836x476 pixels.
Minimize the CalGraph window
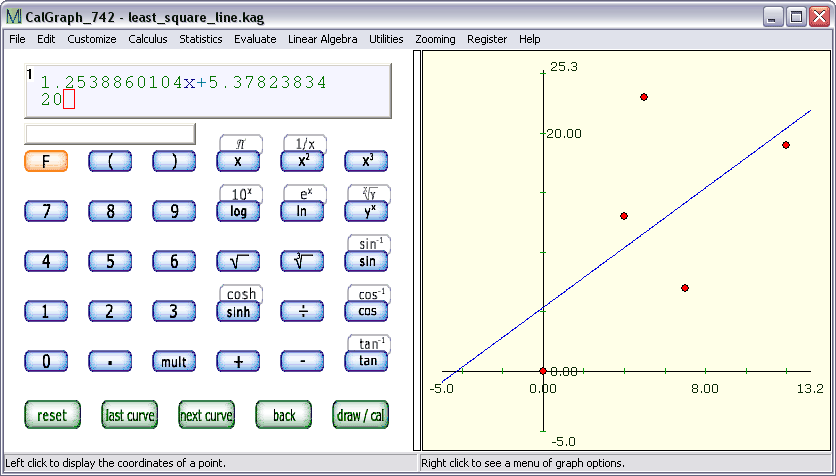771,17
